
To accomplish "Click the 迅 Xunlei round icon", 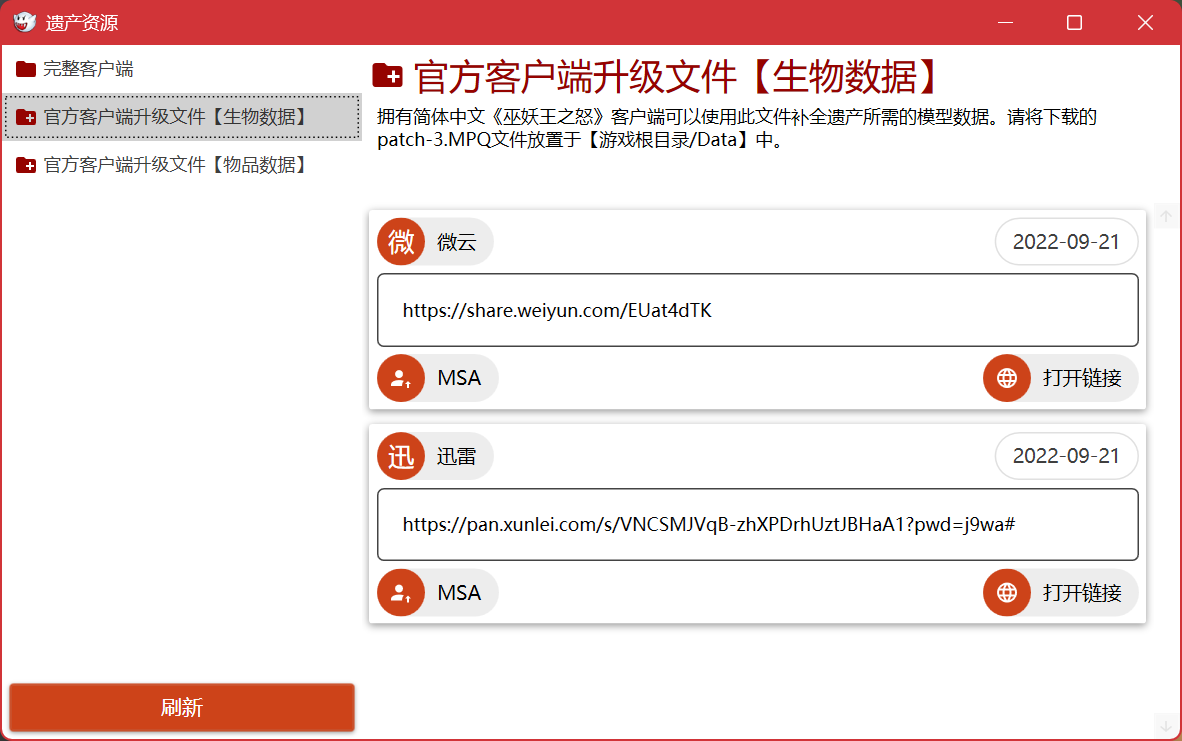I will click(x=401, y=457).
